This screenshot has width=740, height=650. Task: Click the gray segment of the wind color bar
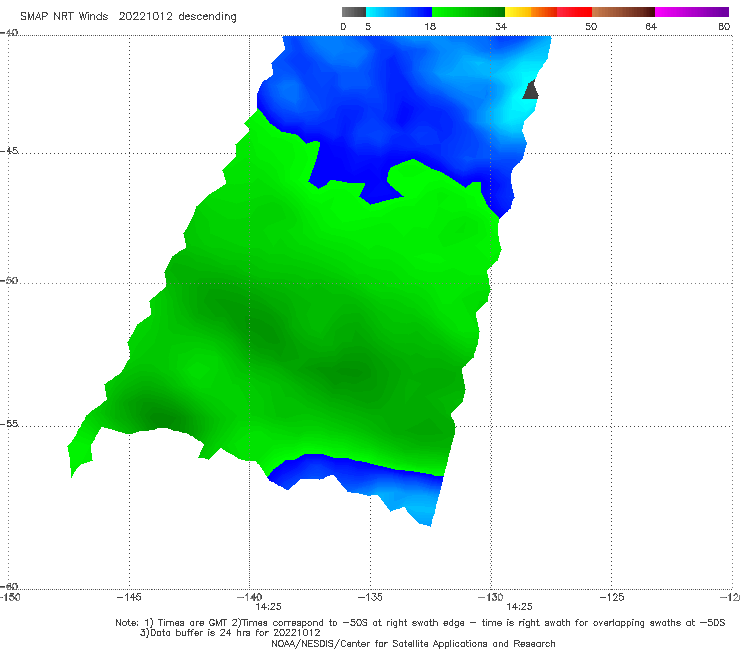point(354,12)
